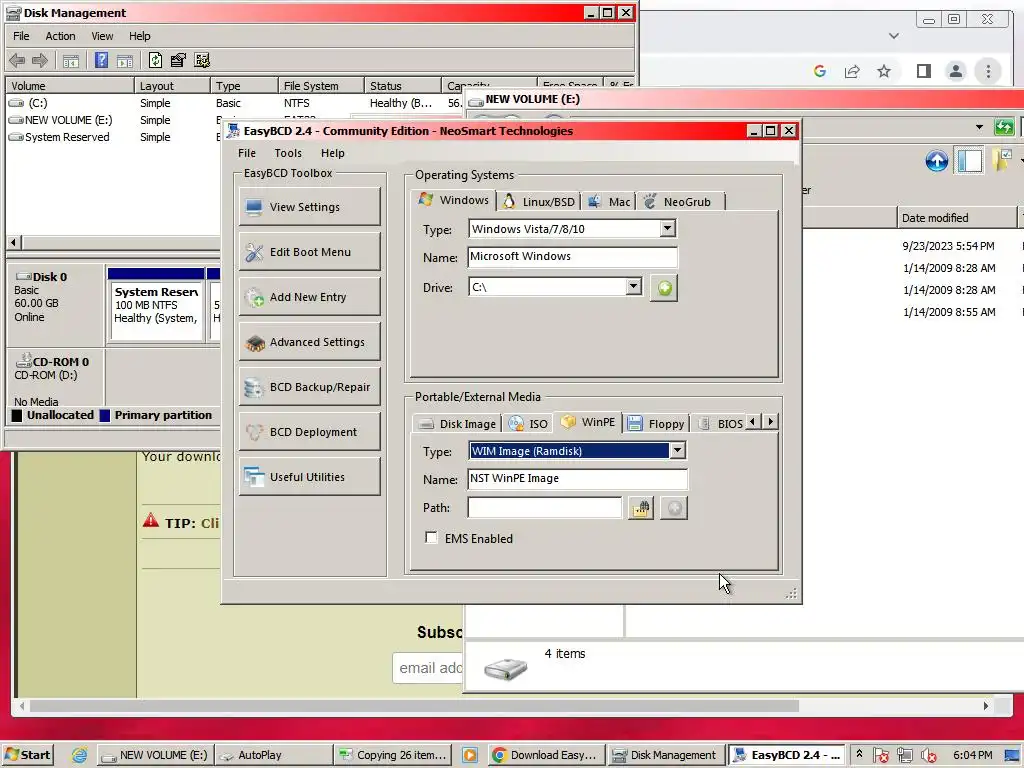
Task: Click the greyed add WinPE entry icon
Action: (x=674, y=508)
